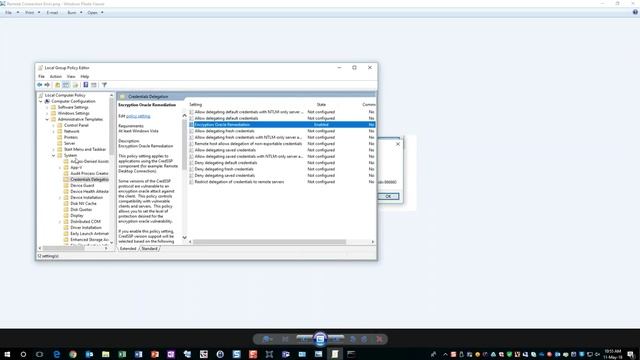Viewport: 640px width, 360px height.
Task: Delete the photo with the red X control
Action: tap(380, 339)
